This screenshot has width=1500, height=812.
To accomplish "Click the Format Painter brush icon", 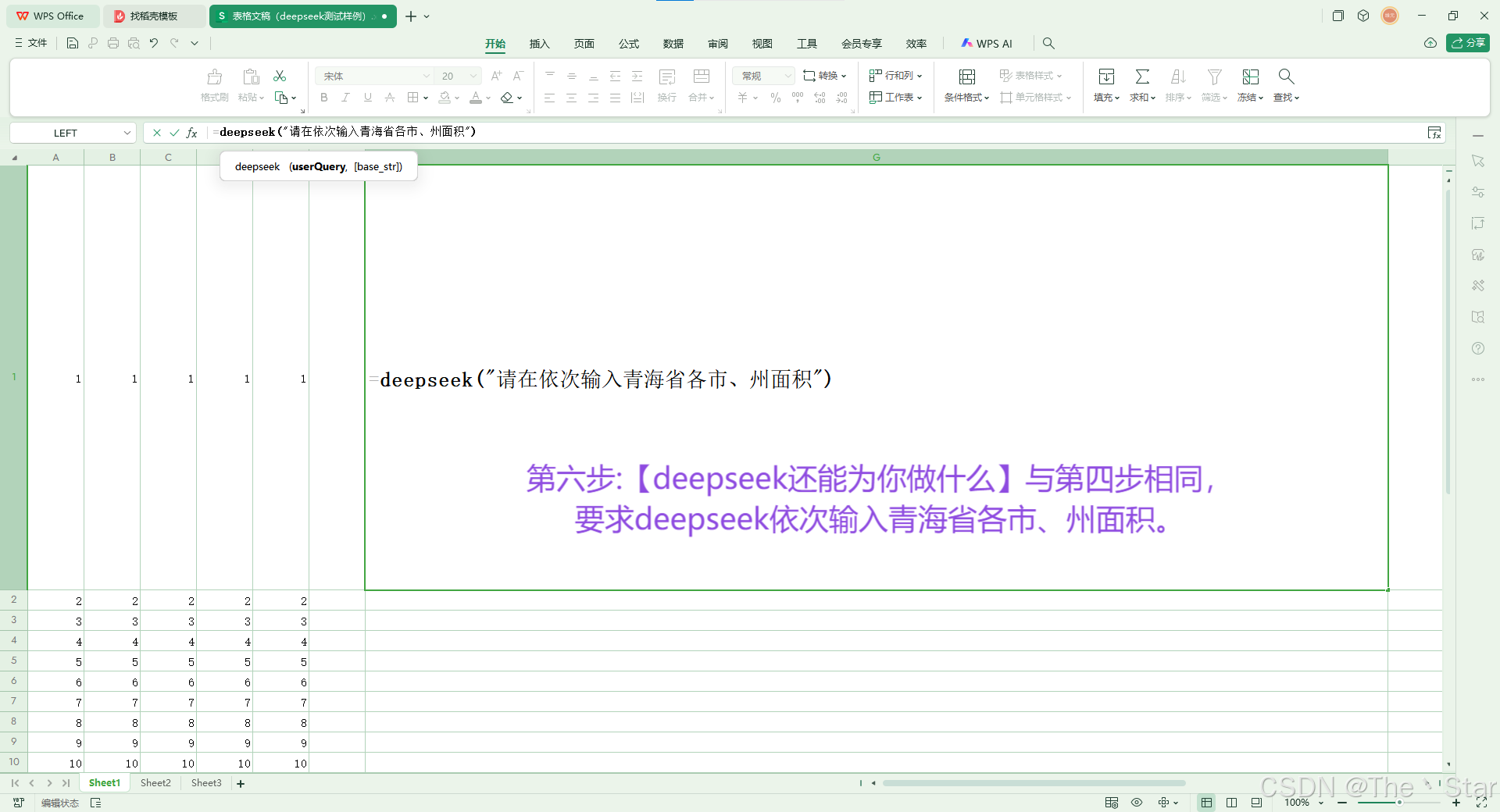I will coord(214,77).
